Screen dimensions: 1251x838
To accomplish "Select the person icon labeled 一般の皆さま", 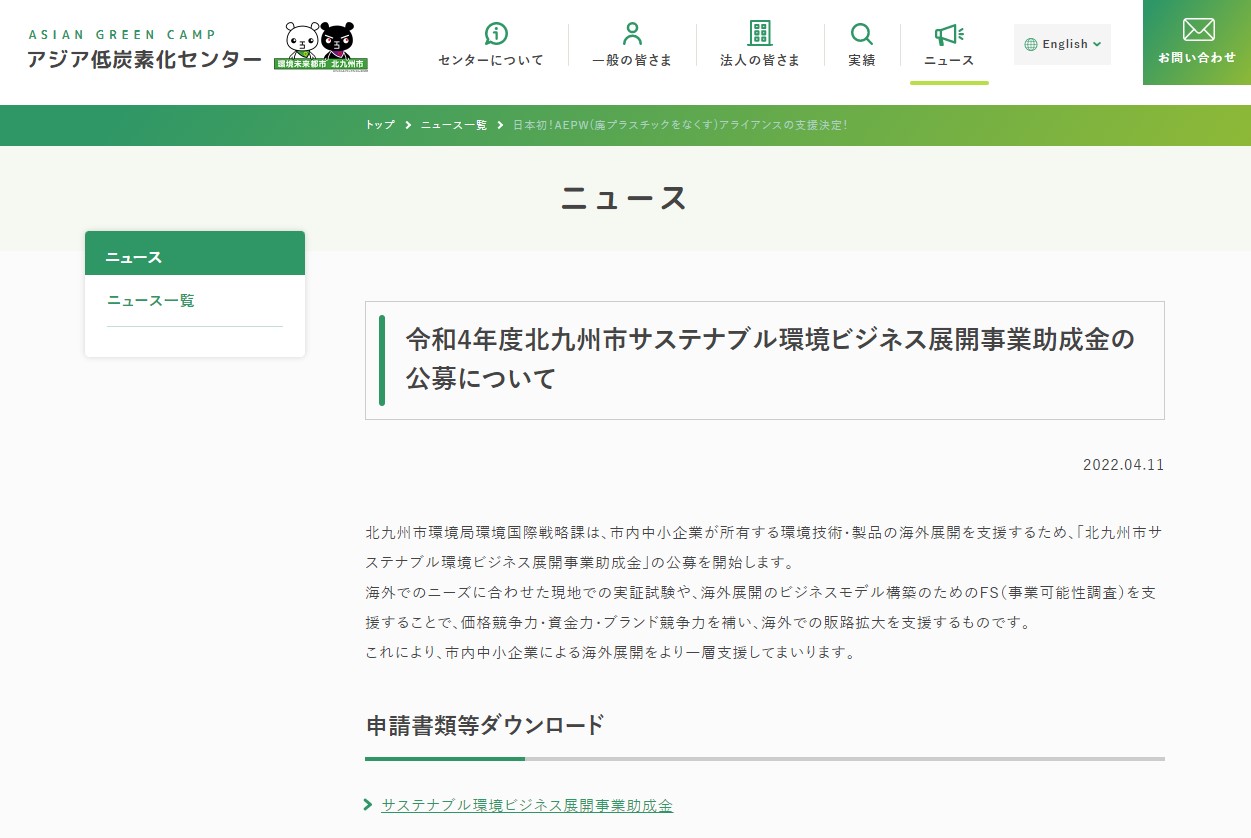I will point(631,32).
